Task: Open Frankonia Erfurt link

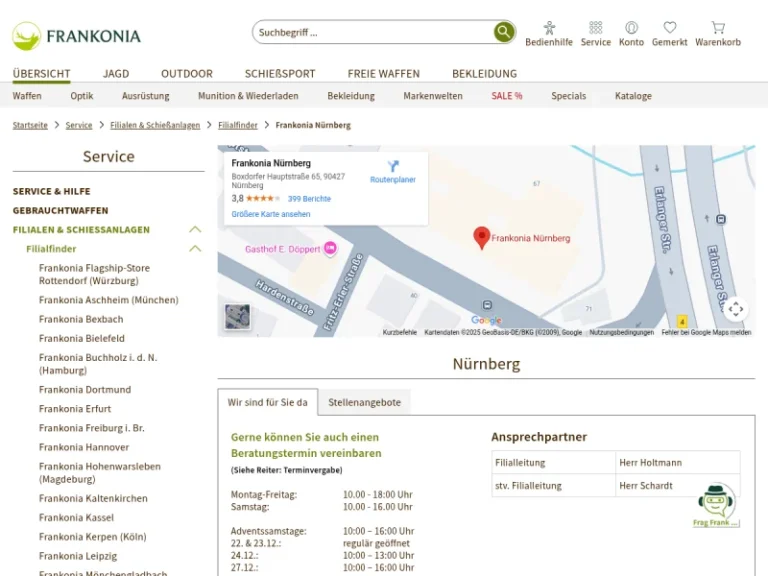Action: (75, 408)
